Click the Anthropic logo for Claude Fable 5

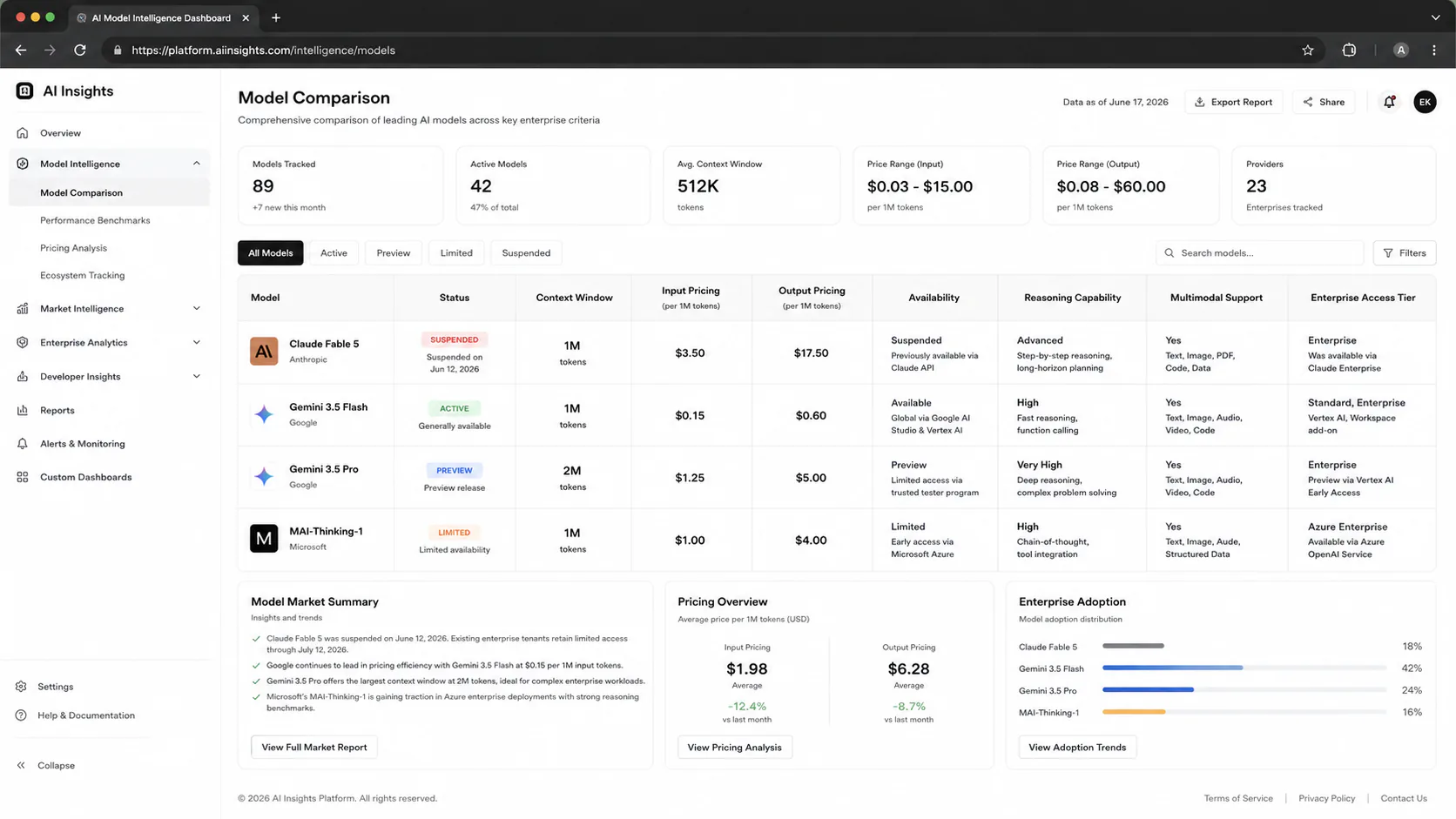(x=264, y=352)
